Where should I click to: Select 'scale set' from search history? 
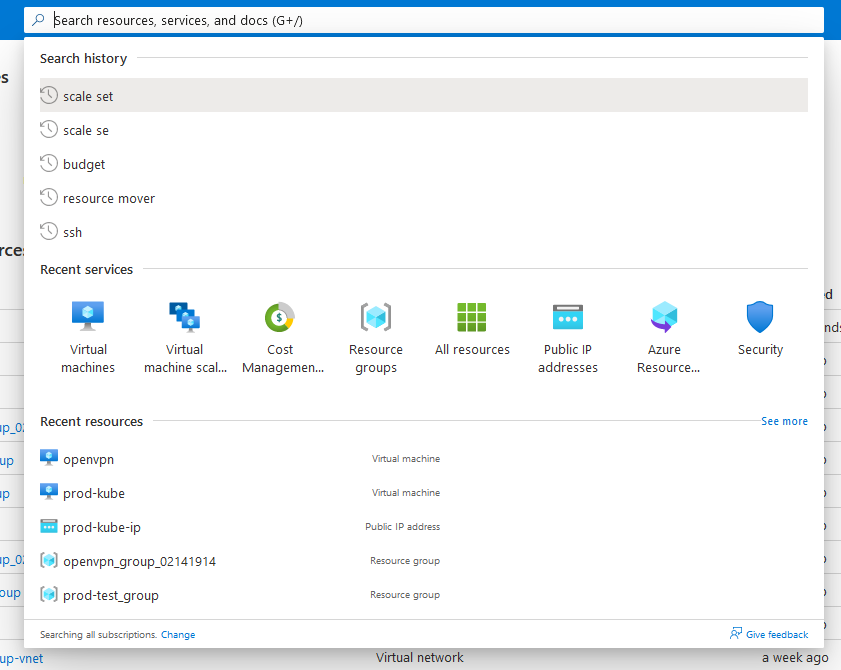424,95
